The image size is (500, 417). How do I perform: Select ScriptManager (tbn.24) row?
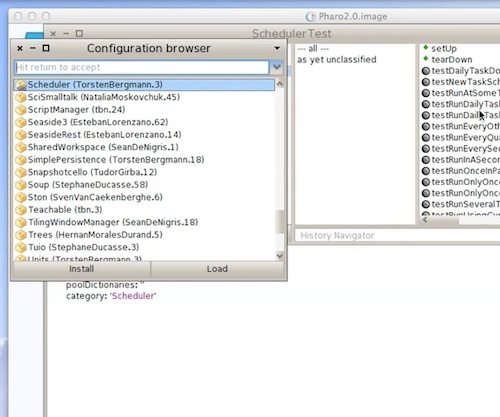click(144, 110)
